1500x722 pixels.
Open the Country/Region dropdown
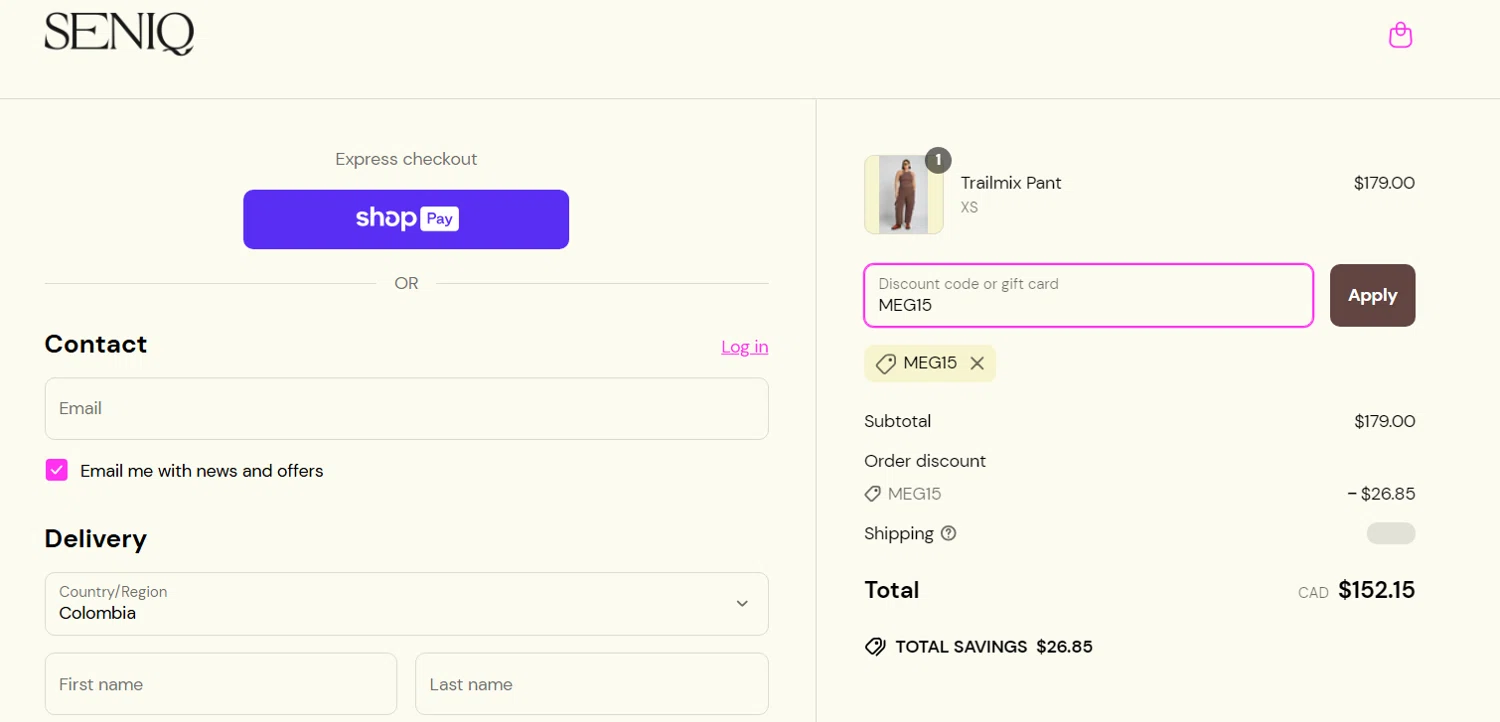406,604
